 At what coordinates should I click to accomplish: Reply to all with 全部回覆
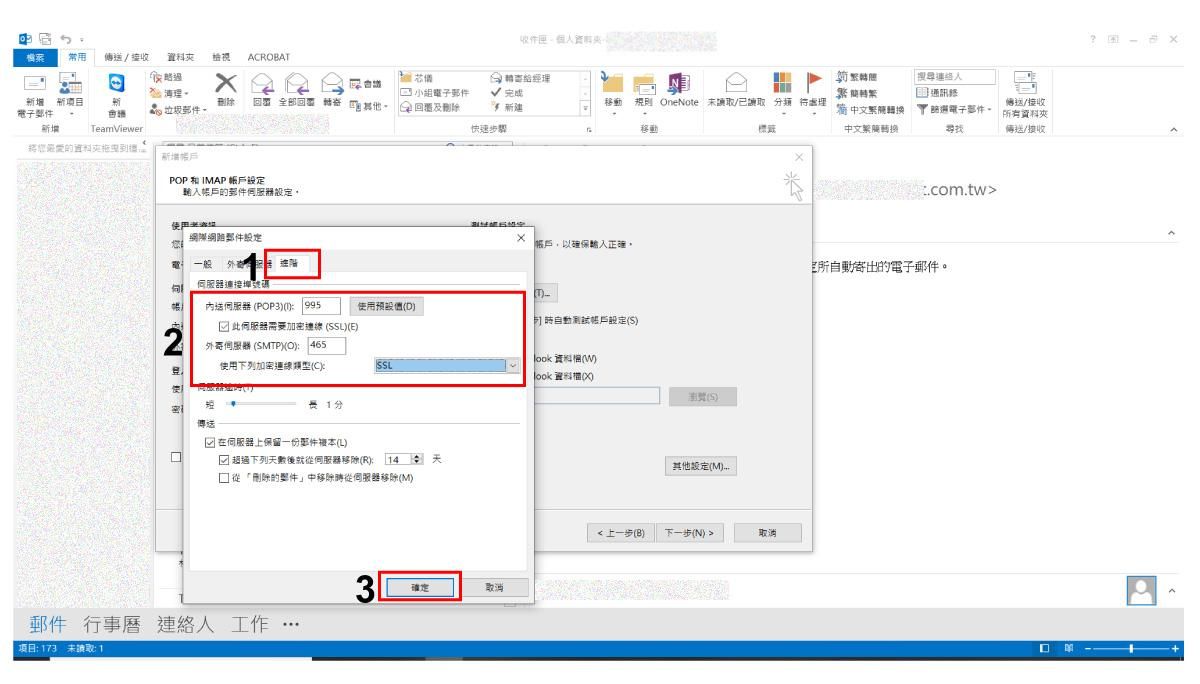coord(297,92)
